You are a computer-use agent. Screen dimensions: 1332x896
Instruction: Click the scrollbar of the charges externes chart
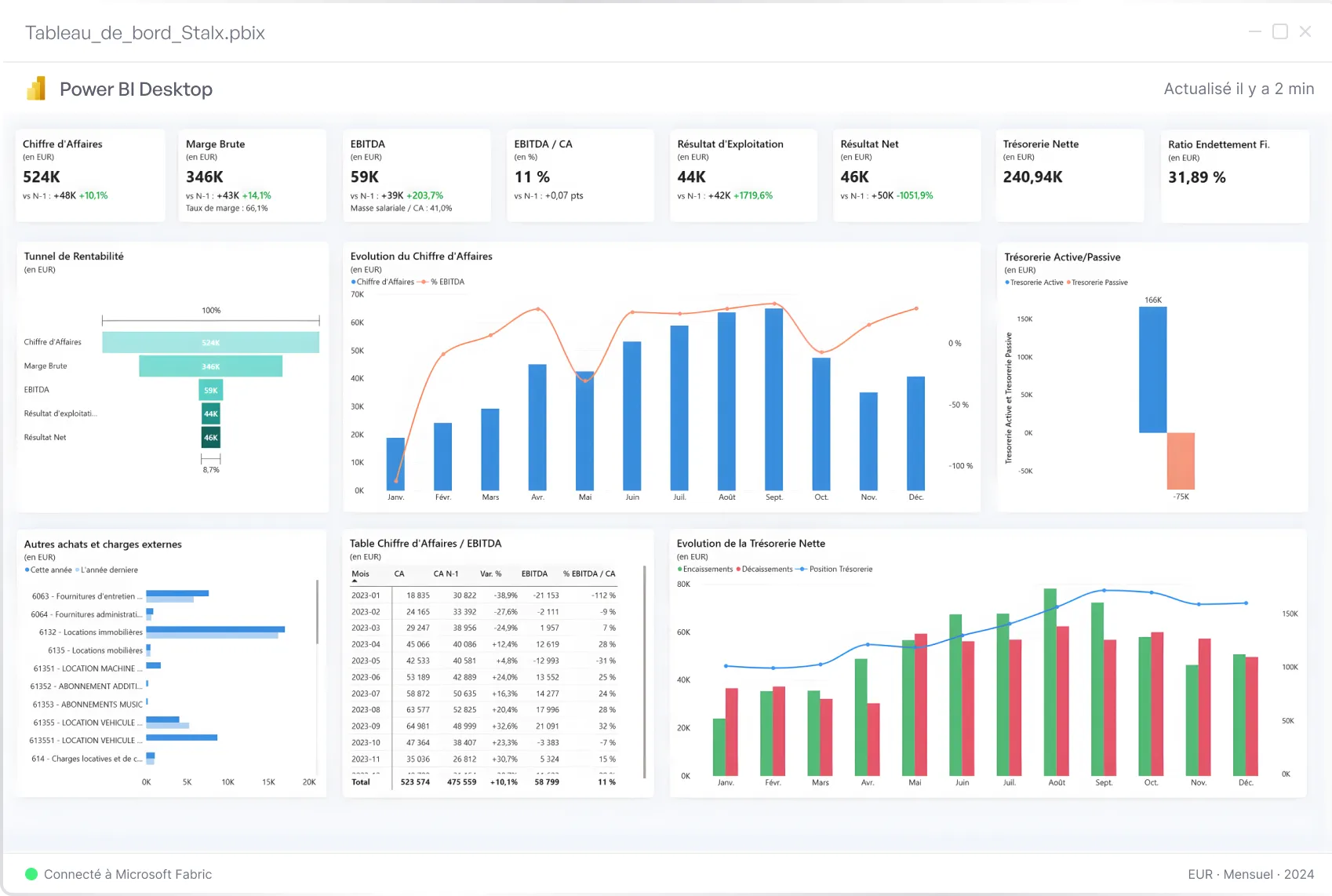317,612
